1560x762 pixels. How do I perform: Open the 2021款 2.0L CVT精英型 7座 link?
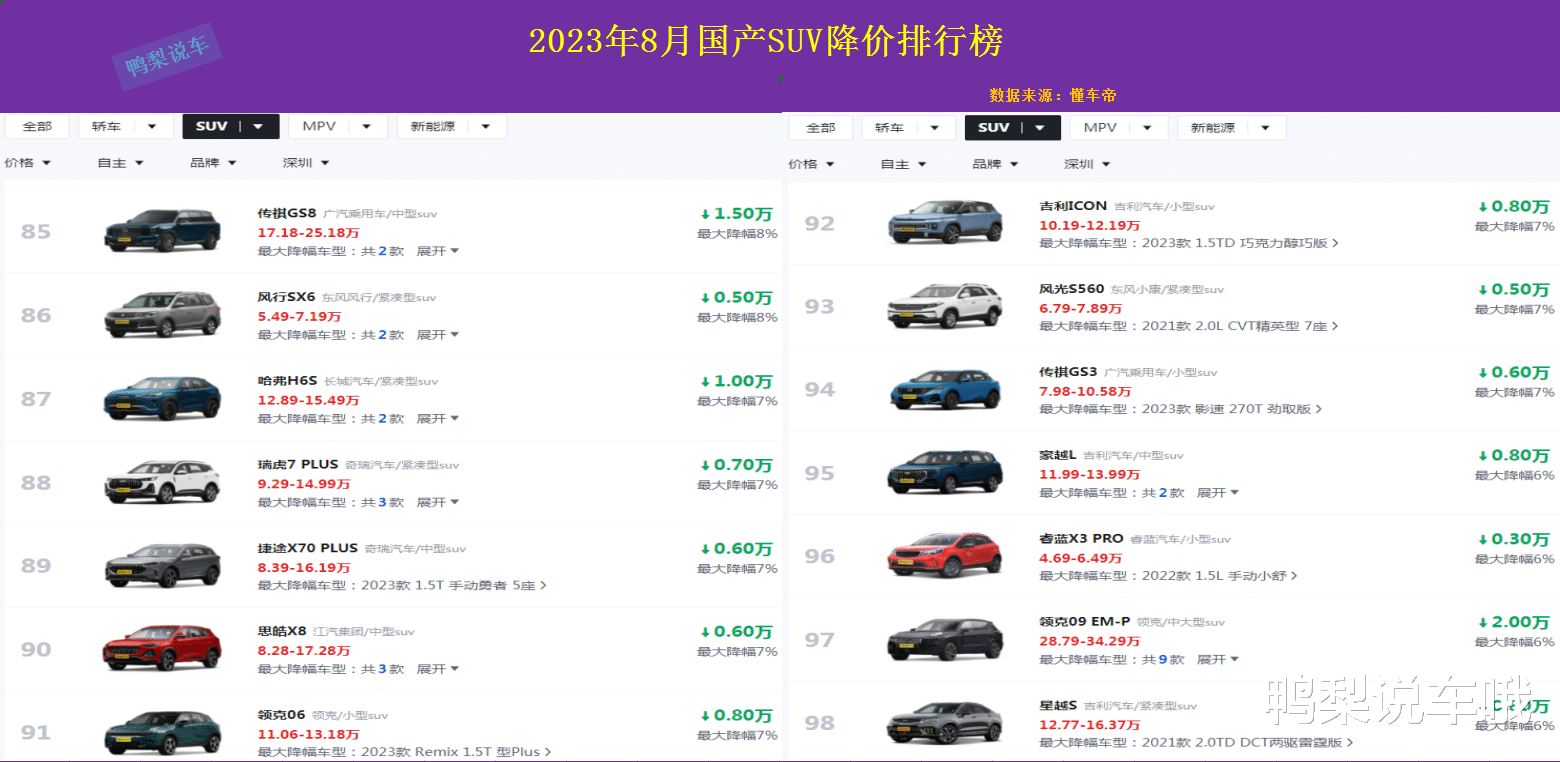(1240, 326)
